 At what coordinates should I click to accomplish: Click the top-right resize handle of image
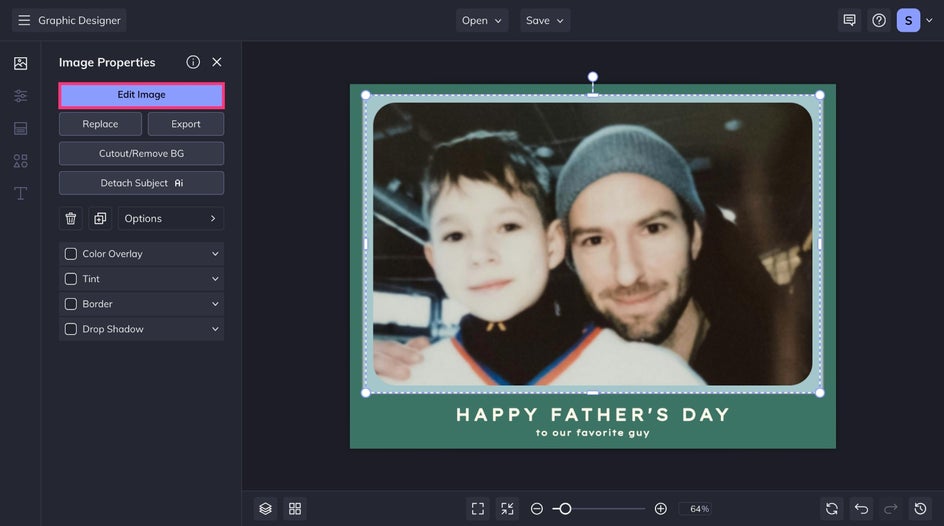pos(820,95)
